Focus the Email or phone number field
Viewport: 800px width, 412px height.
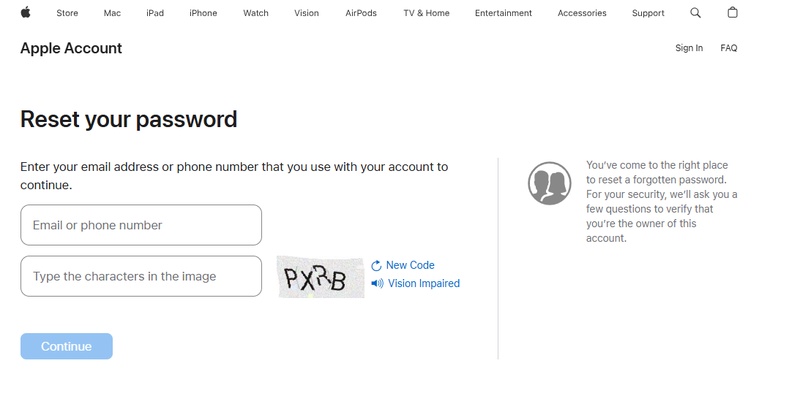tap(141, 225)
